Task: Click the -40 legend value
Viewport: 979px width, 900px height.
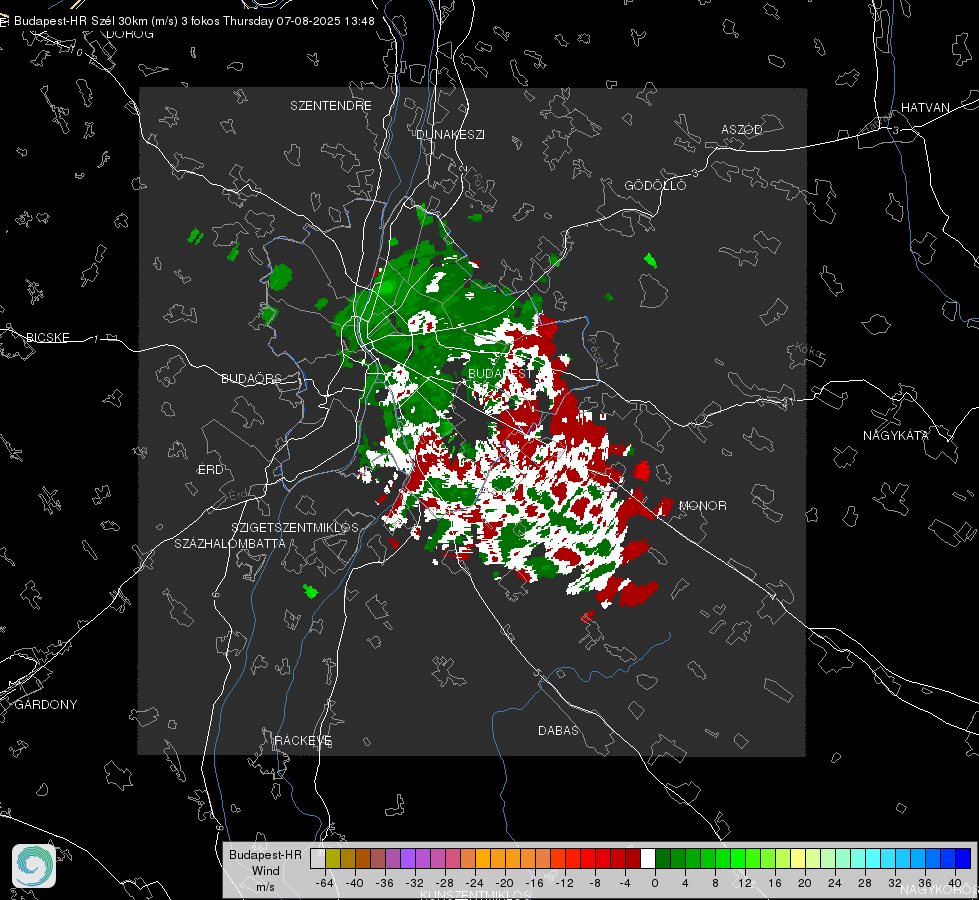Action: [354, 883]
